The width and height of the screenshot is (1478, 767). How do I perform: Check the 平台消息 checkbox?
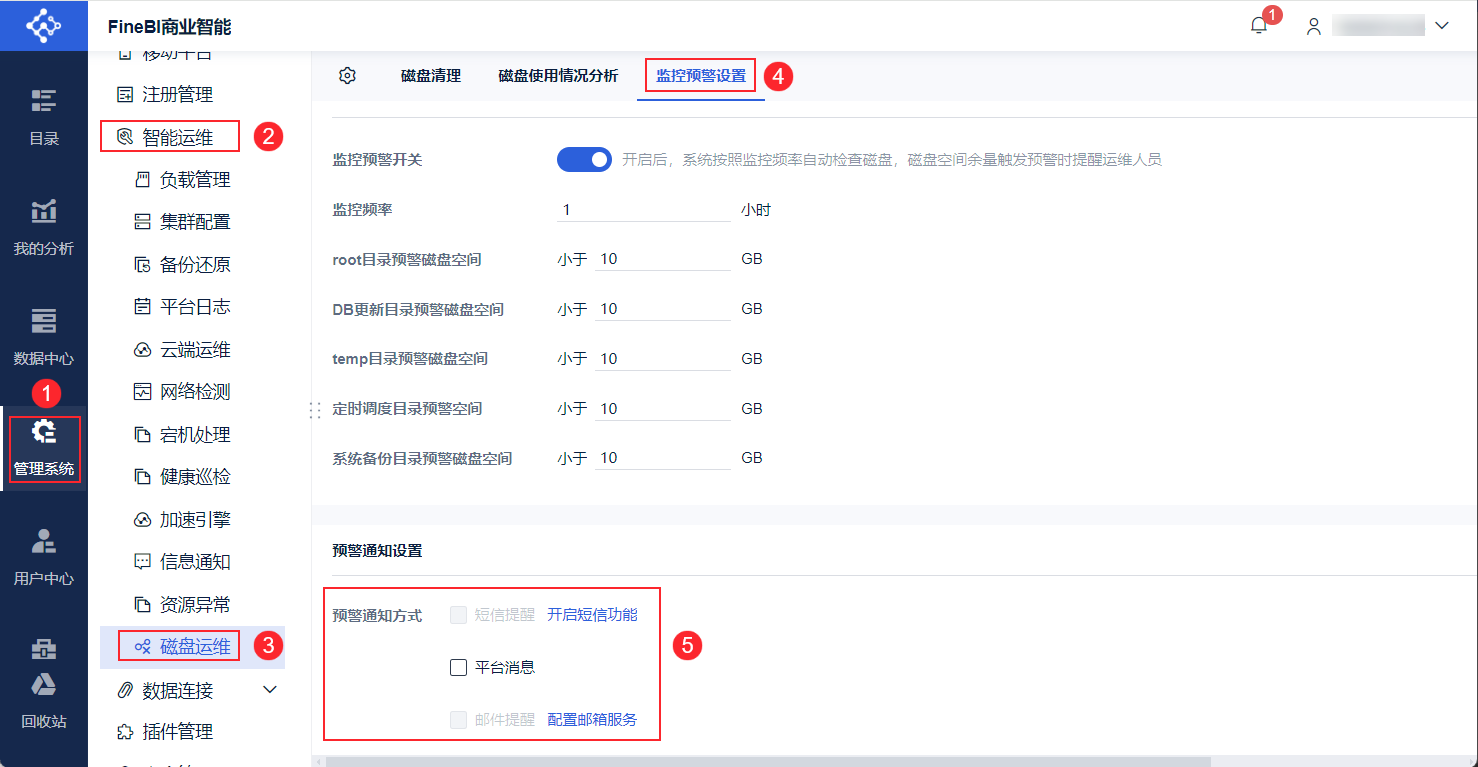point(459,667)
